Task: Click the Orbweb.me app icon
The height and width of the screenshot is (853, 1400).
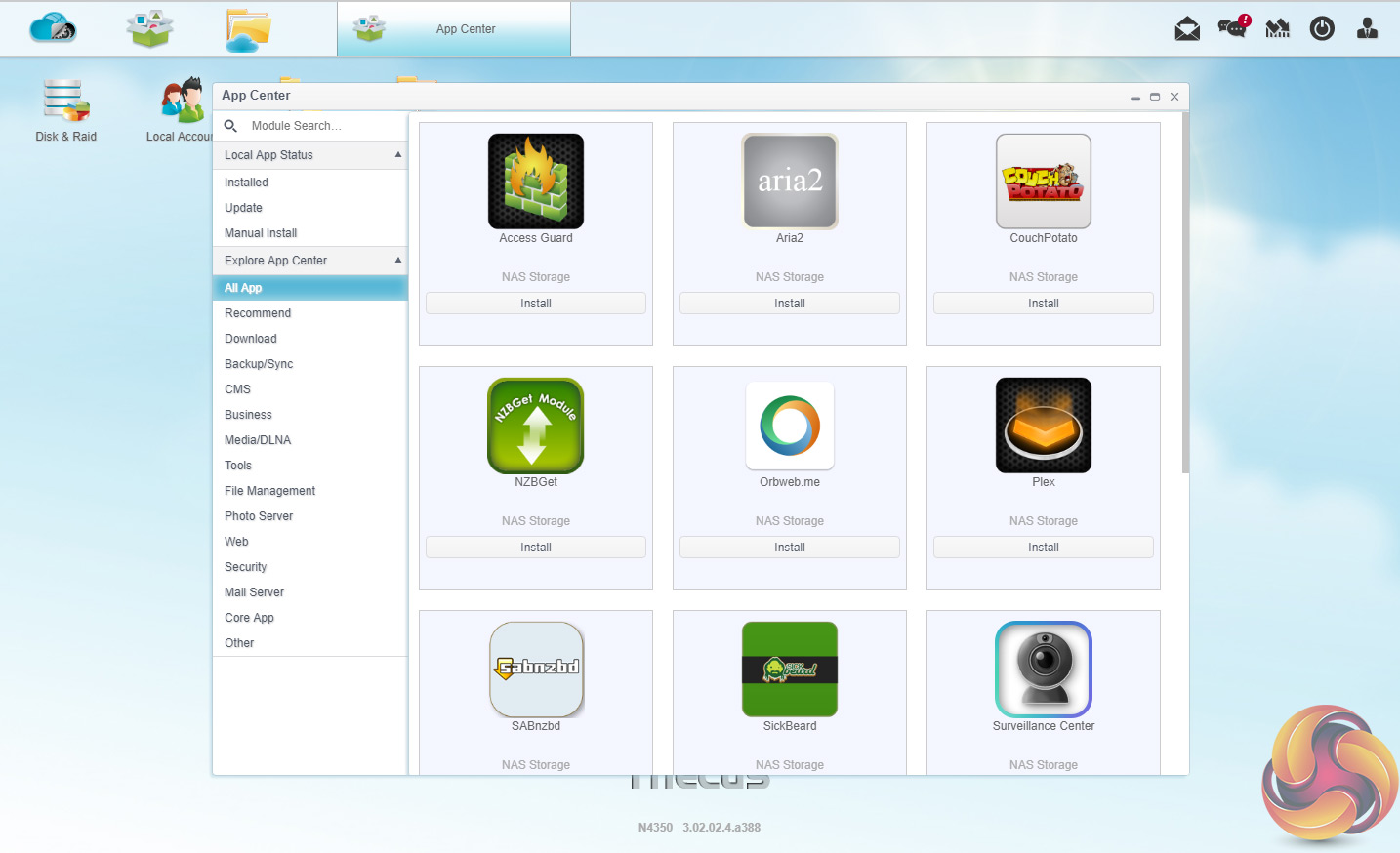Action: click(790, 426)
